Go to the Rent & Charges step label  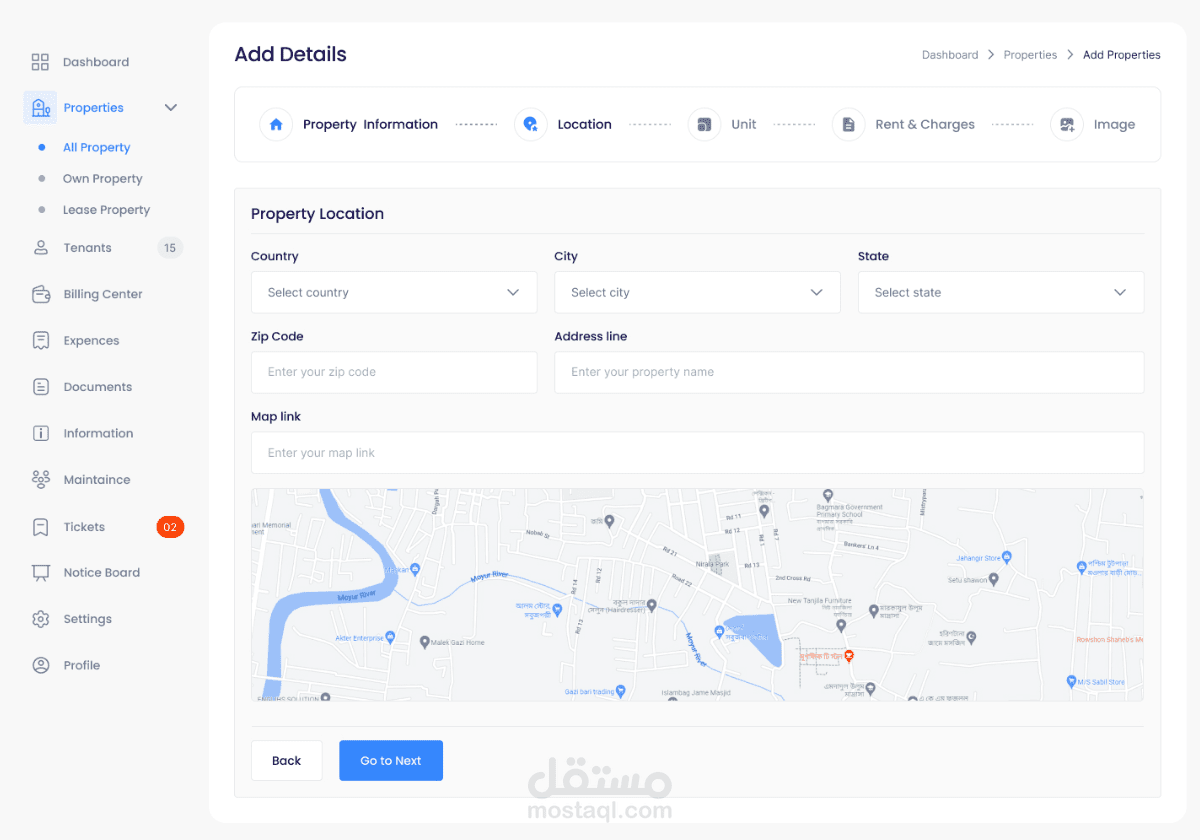click(925, 124)
